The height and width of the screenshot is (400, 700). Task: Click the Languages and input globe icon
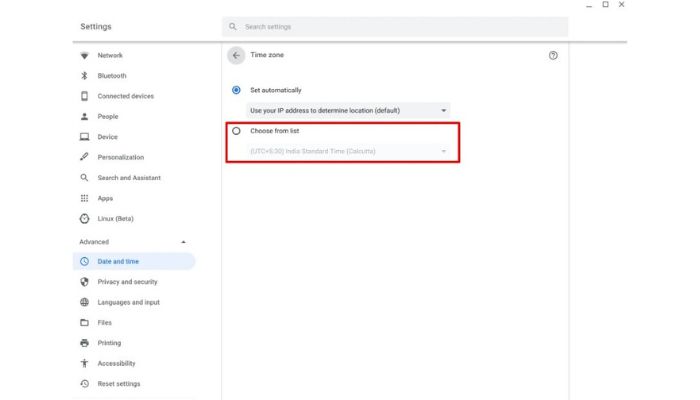84,302
